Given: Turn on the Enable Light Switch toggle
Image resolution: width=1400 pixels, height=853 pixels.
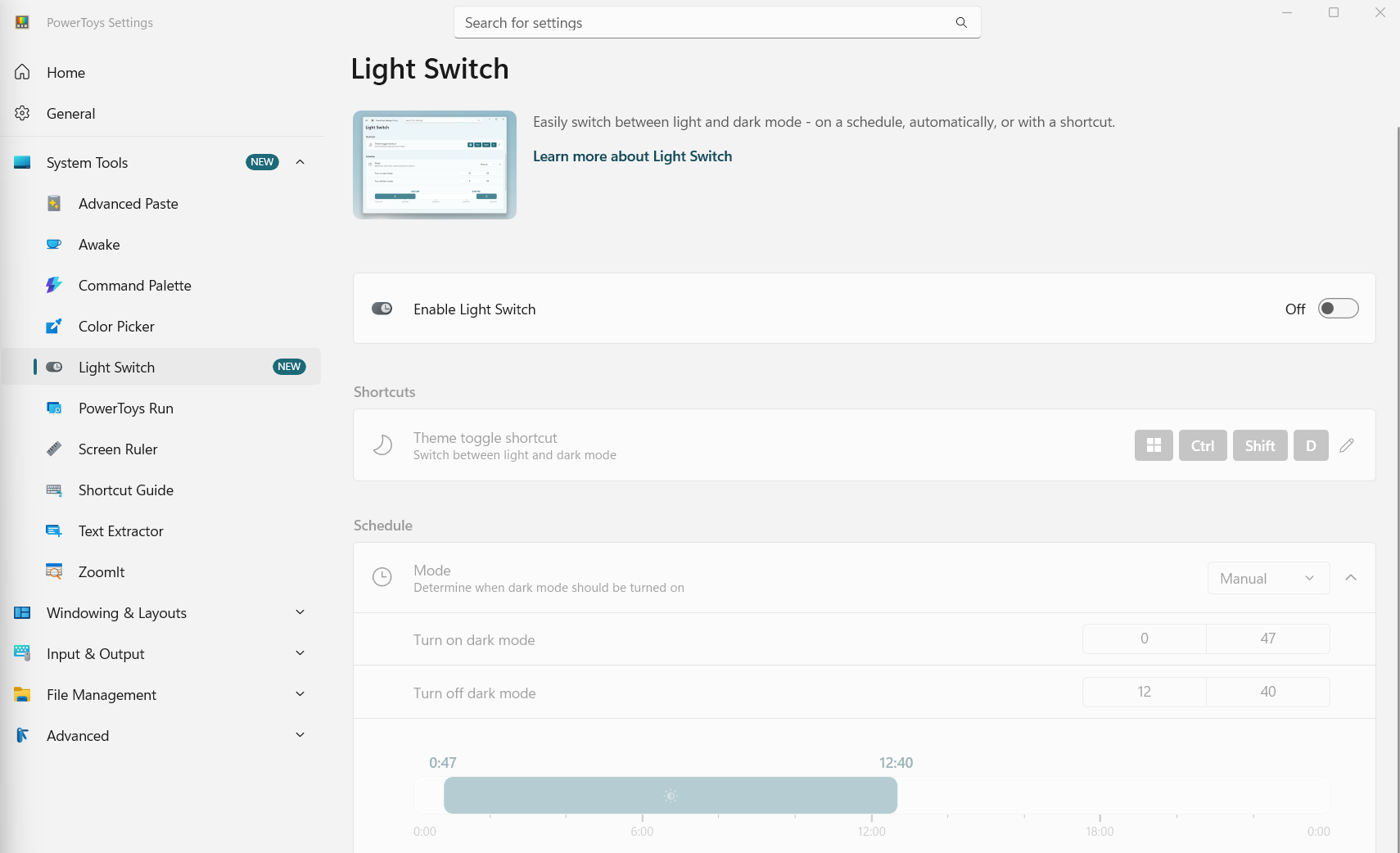Looking at the screenshot, I should tap(1338, 309).
